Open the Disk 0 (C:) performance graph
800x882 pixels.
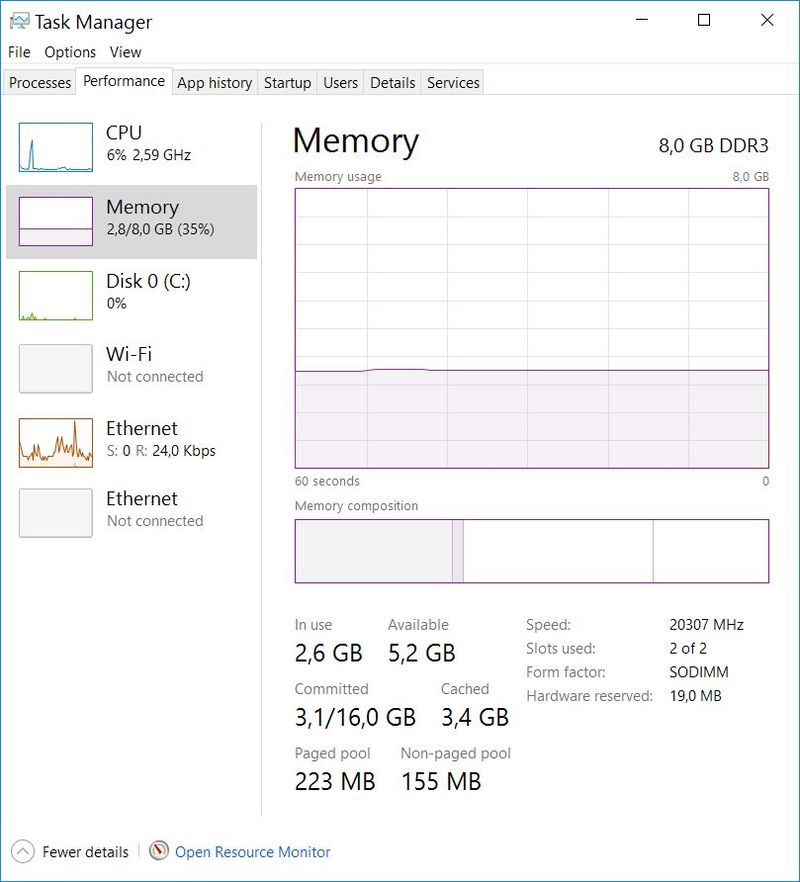click(55, 295)
